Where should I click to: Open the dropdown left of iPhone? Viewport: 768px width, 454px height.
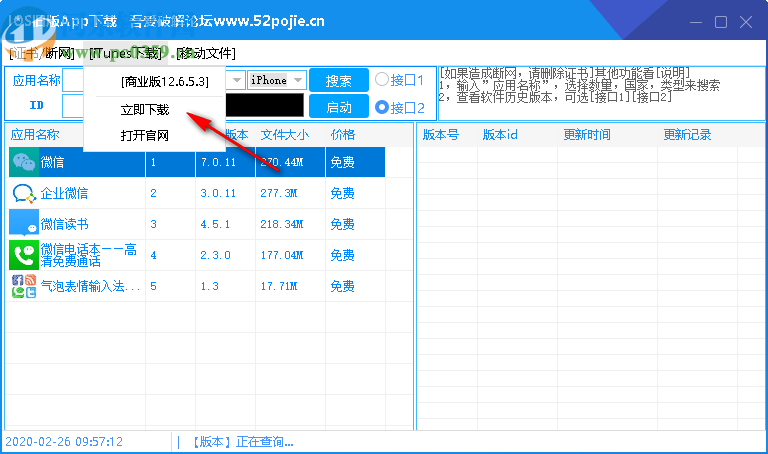236,80
